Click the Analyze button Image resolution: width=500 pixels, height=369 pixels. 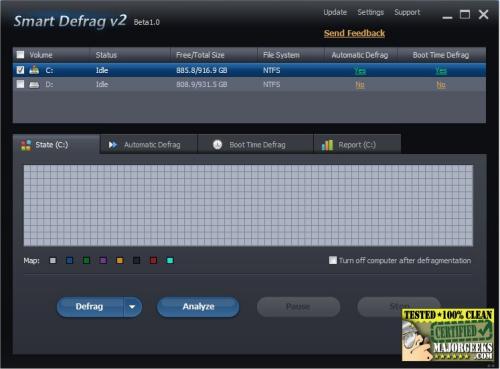click(198, 307)
